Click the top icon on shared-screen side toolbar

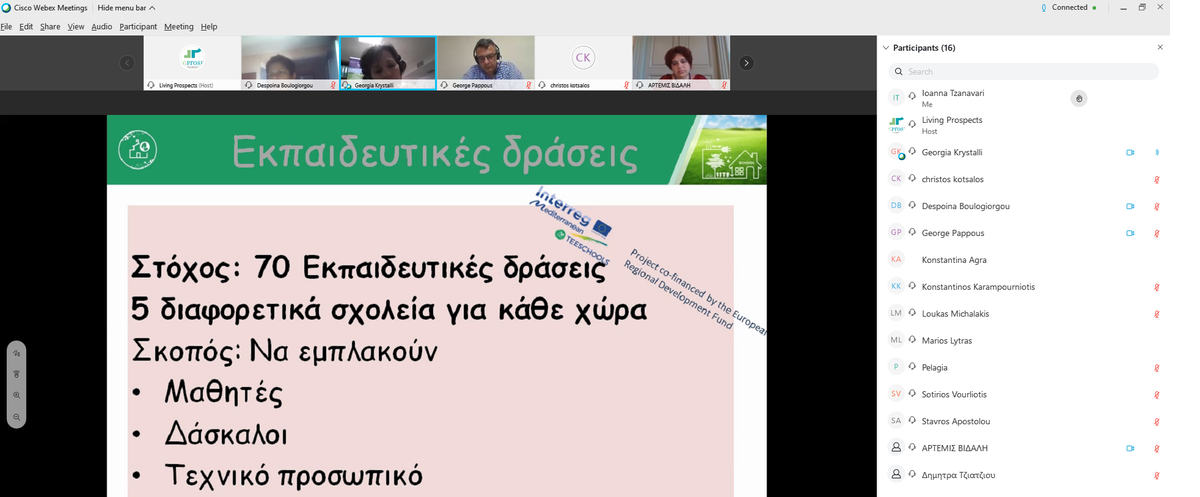coord(16,353)
